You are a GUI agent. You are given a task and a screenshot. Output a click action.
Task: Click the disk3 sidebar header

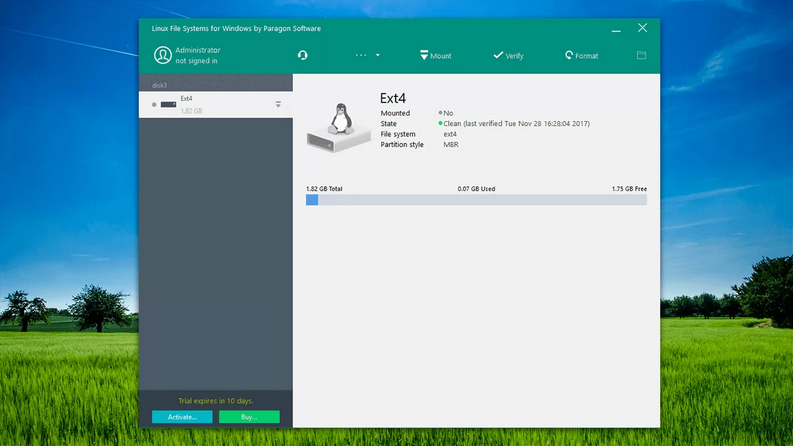click(x=216, y=83)
